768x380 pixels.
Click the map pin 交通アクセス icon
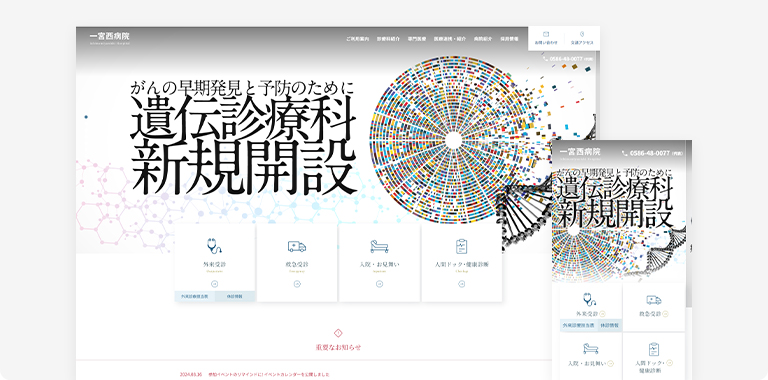pyautogui.click(x=582, y=34)
